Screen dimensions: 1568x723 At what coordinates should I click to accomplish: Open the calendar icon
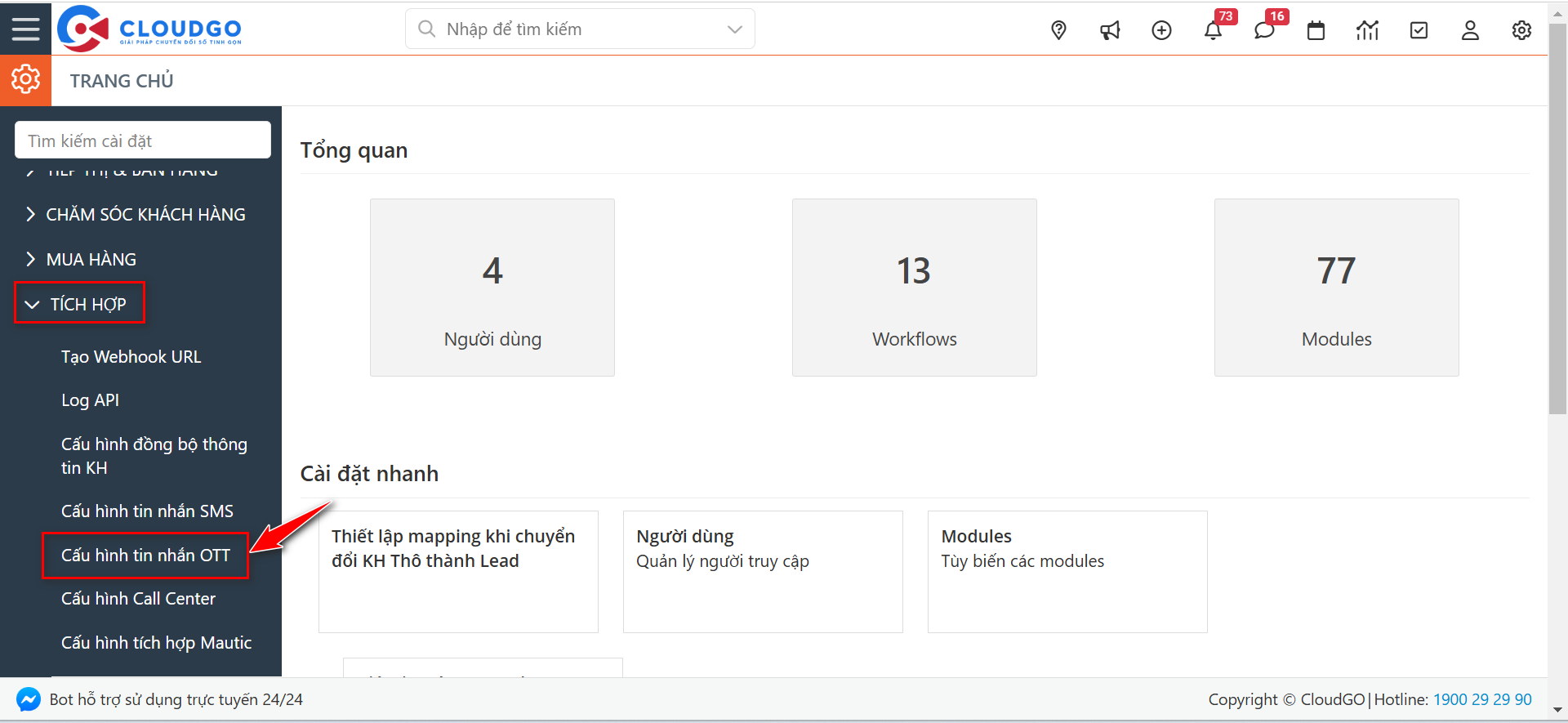tap(1316, 30)
